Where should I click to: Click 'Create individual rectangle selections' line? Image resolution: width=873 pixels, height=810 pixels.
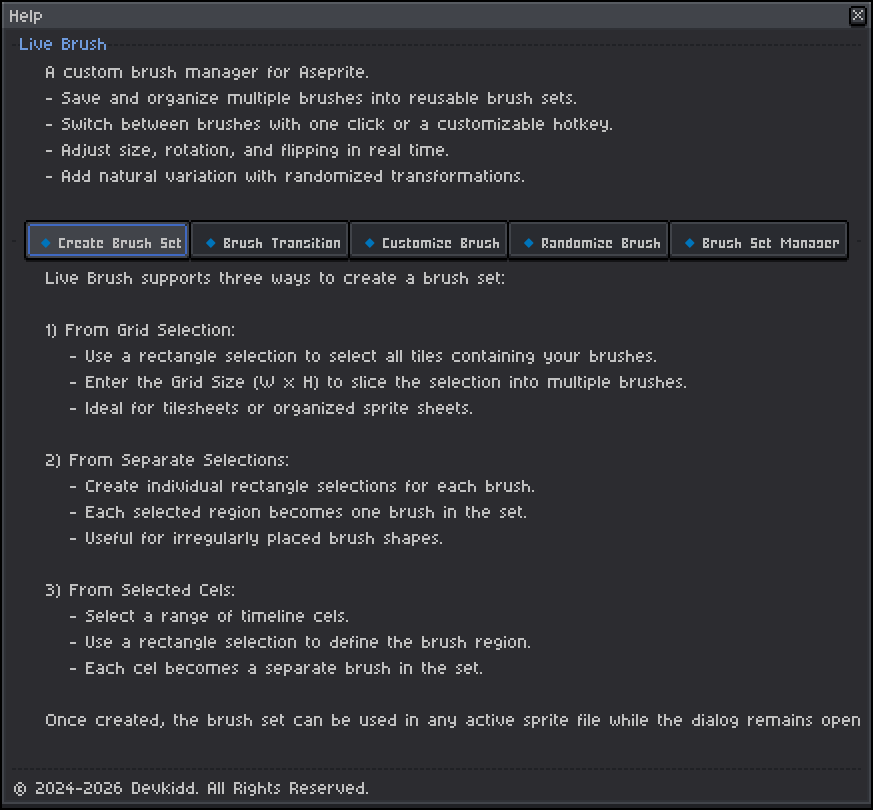[302, 486]
